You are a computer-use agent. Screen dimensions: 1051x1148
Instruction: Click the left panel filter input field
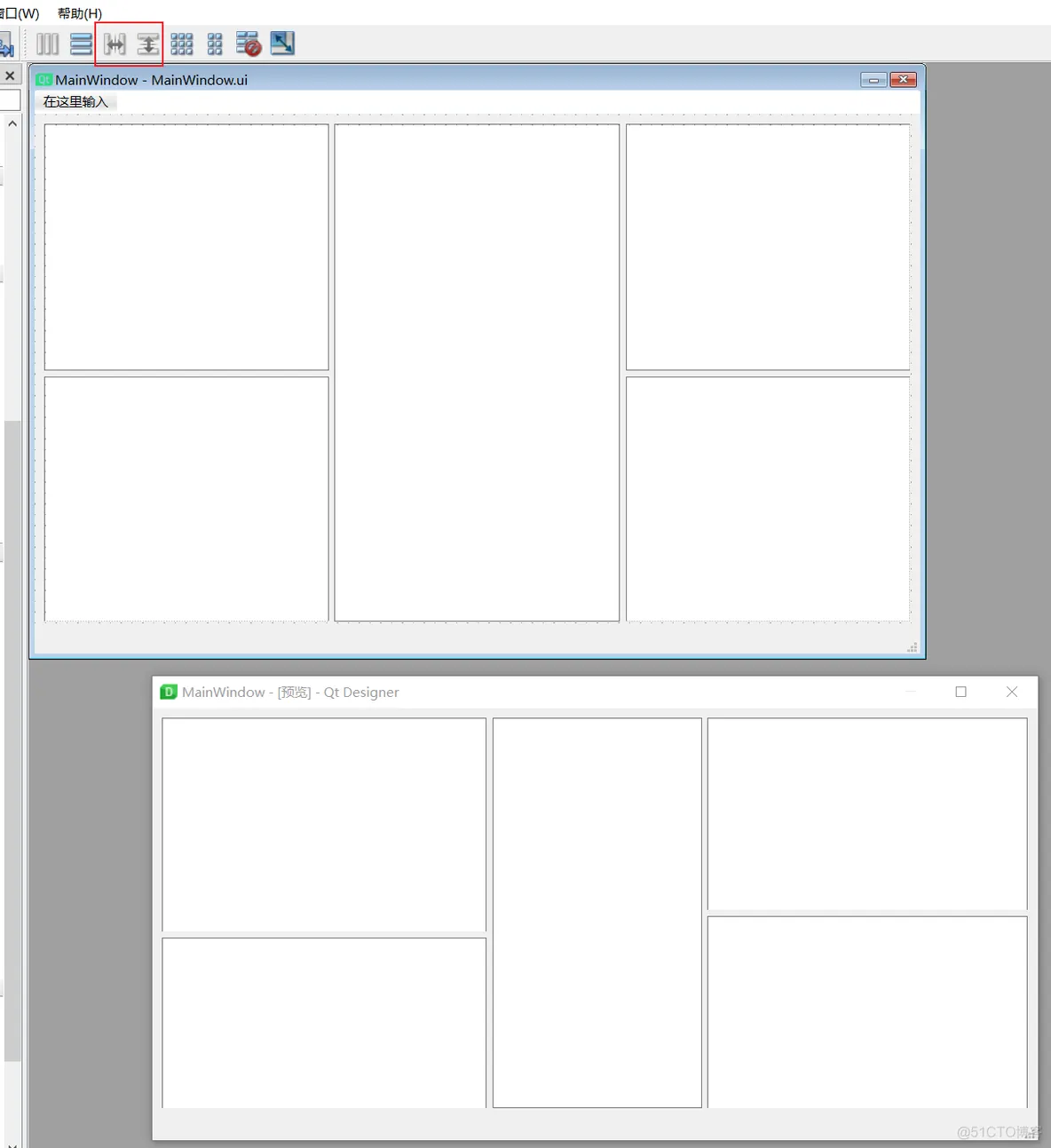pos(9,99)
